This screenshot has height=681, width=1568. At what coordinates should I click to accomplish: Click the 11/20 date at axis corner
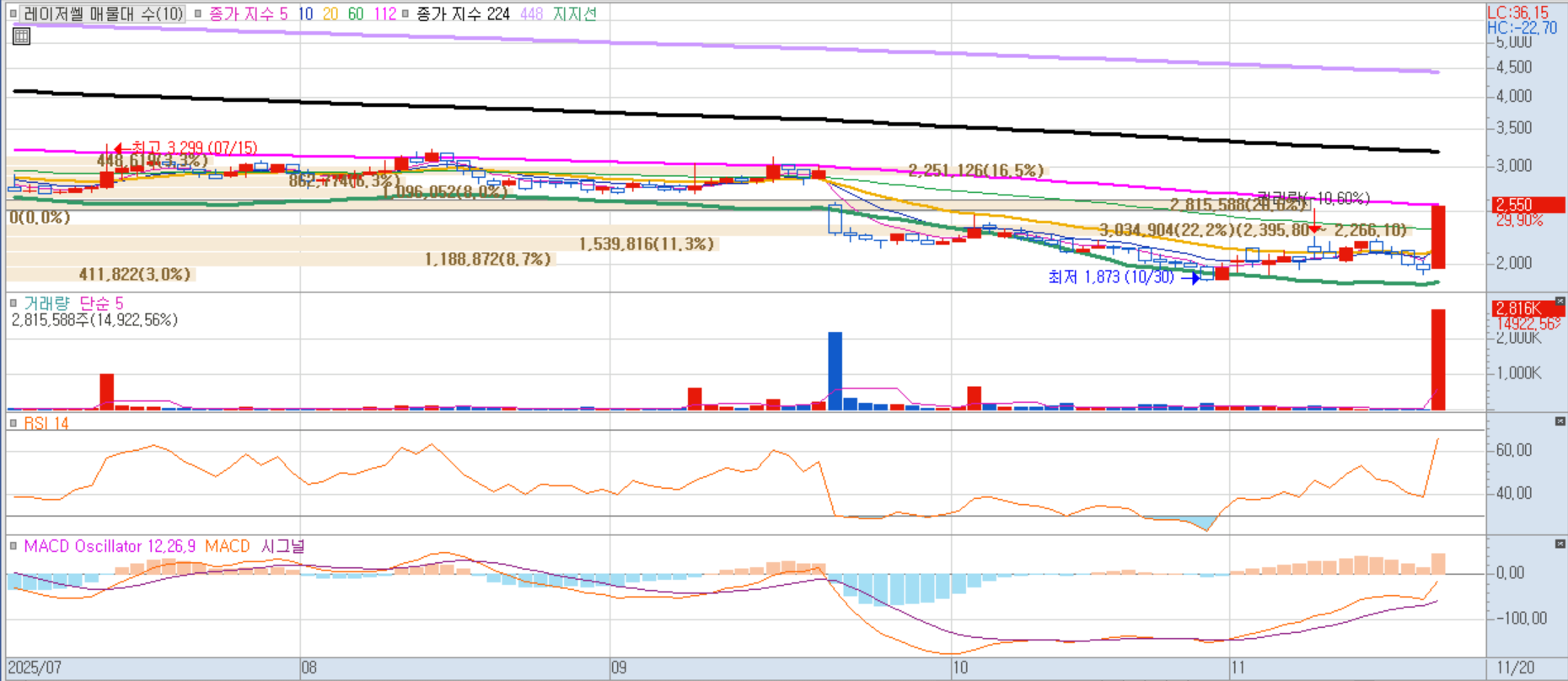click(1515, 668)
